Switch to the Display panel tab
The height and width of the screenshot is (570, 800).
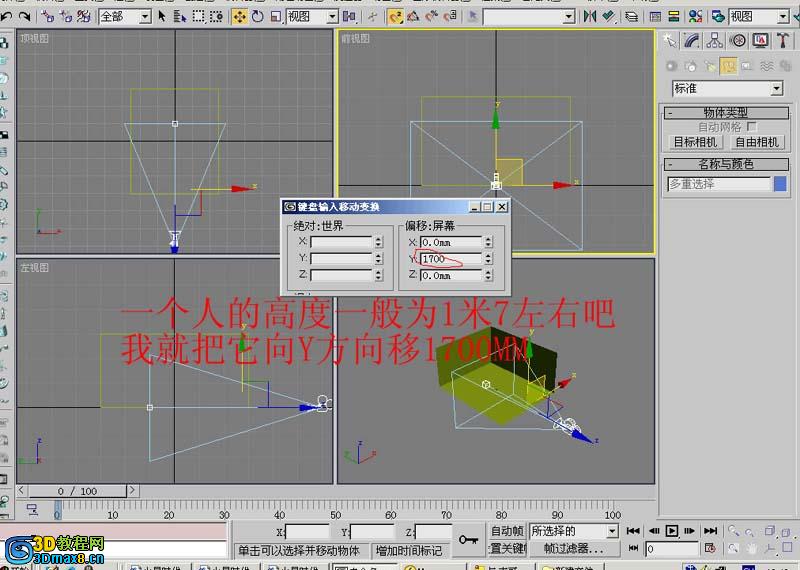point(761,41)
